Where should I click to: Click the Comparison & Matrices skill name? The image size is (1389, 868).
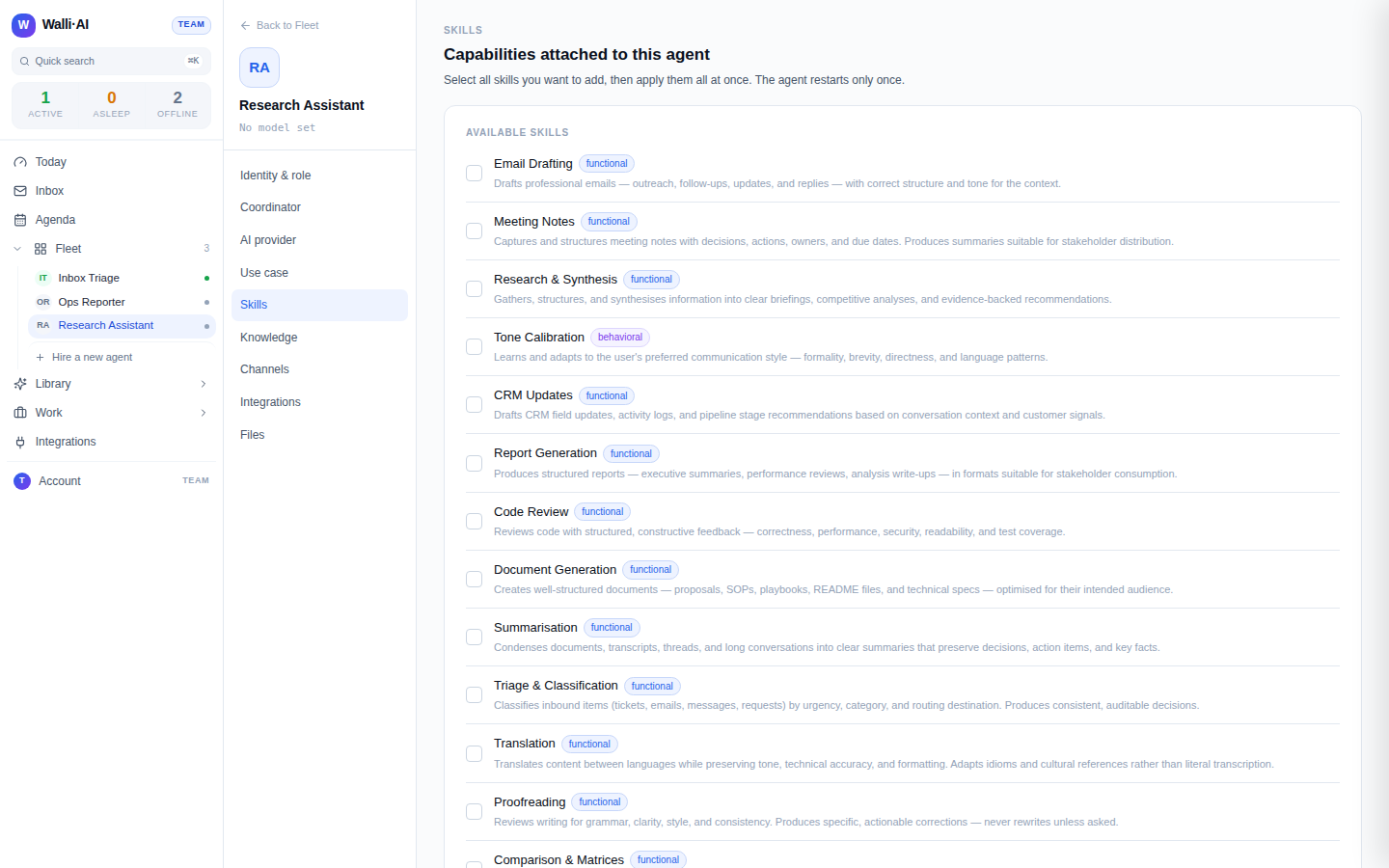pyautogui.click(x=558, y=860)
